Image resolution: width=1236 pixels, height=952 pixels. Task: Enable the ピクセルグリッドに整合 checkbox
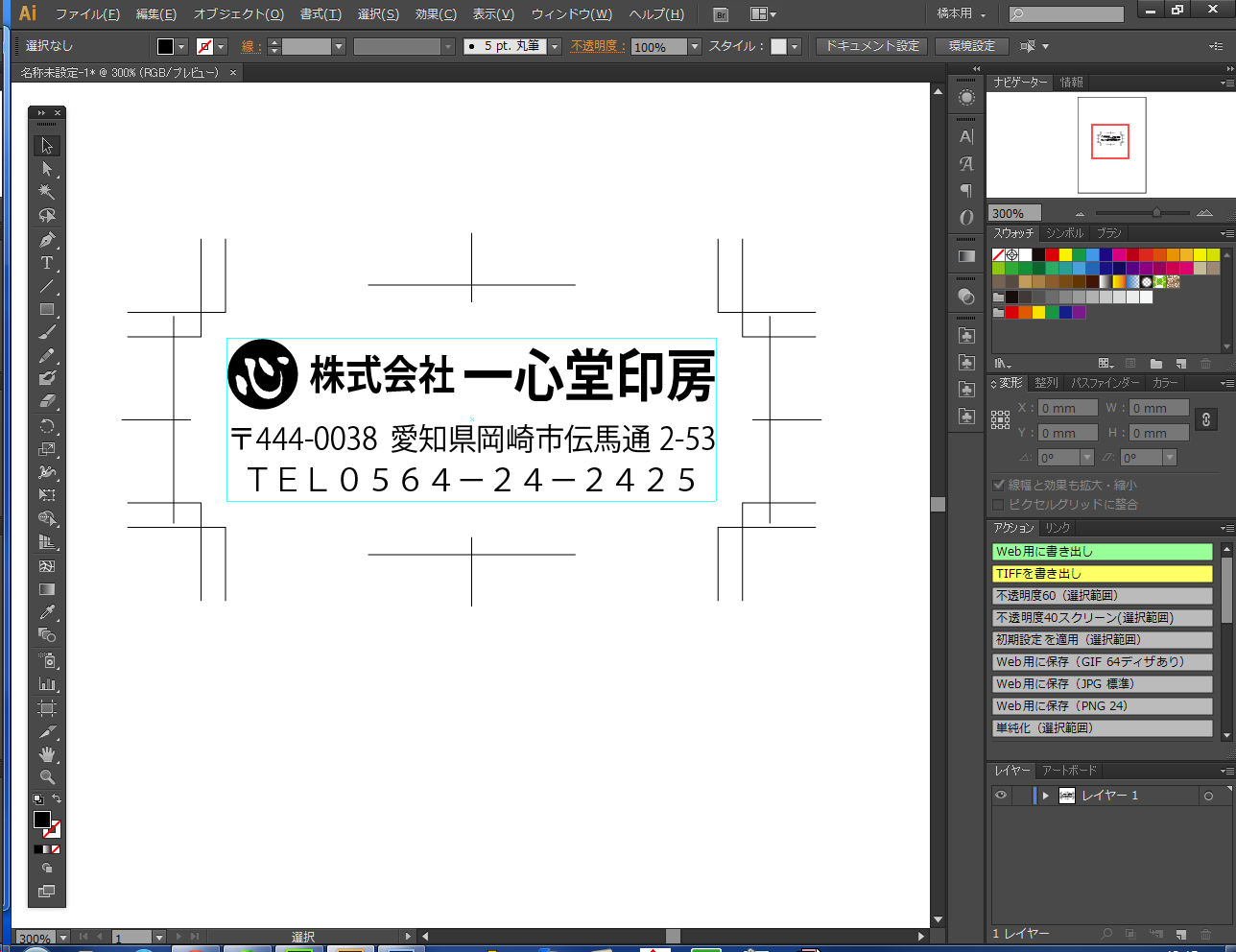point(999,505)
